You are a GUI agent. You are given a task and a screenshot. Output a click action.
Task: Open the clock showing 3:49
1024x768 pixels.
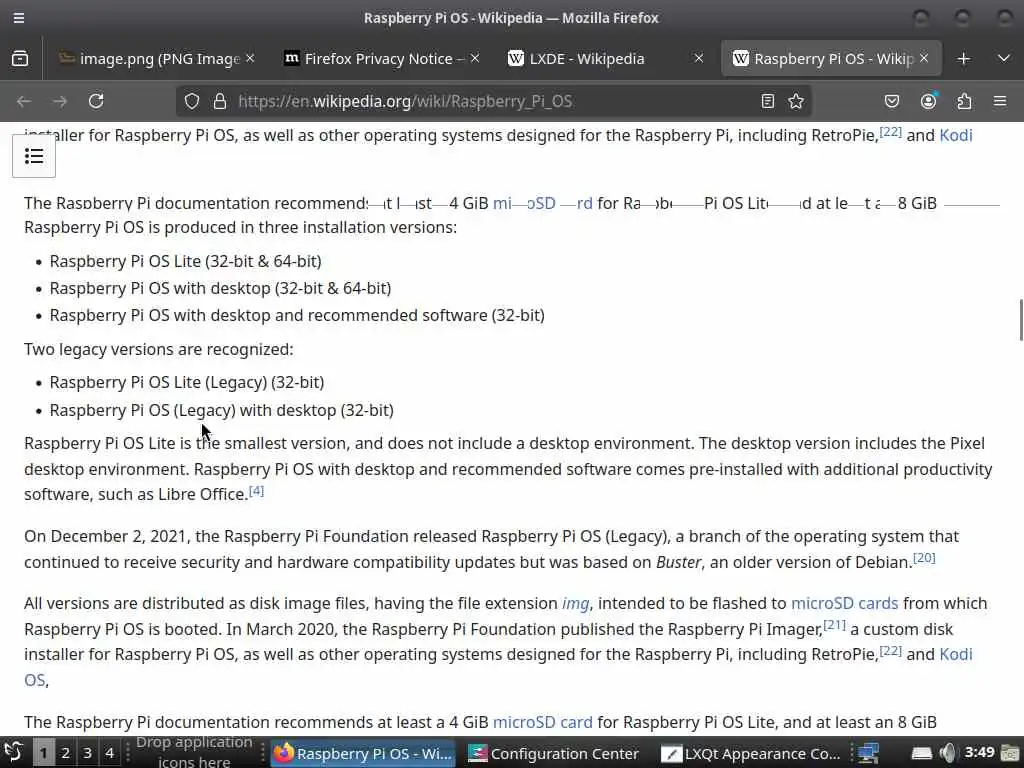(979, 752)
